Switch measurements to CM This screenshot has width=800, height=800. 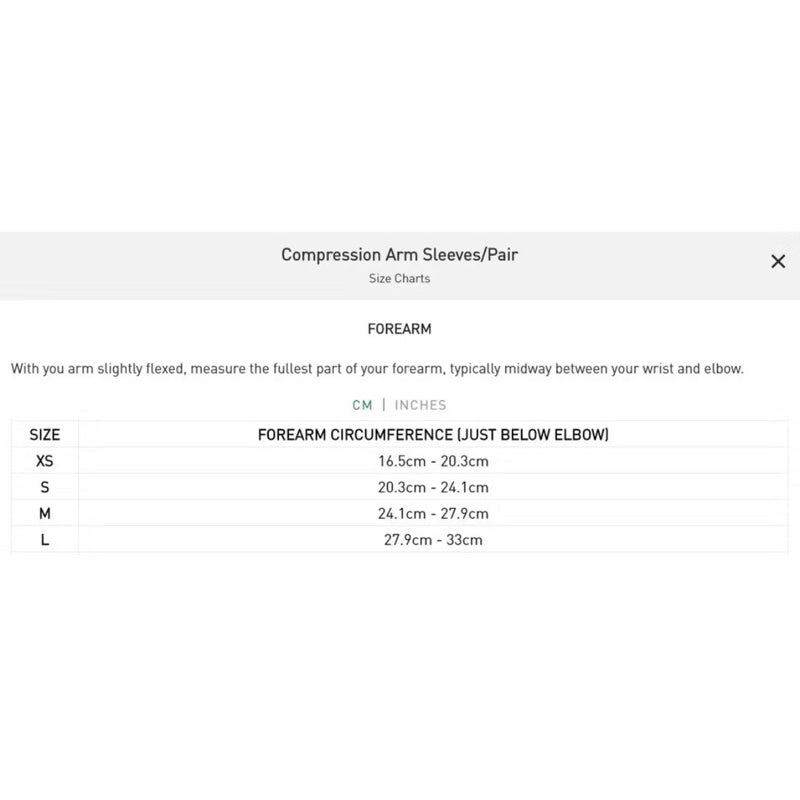[x=362, y=405]
